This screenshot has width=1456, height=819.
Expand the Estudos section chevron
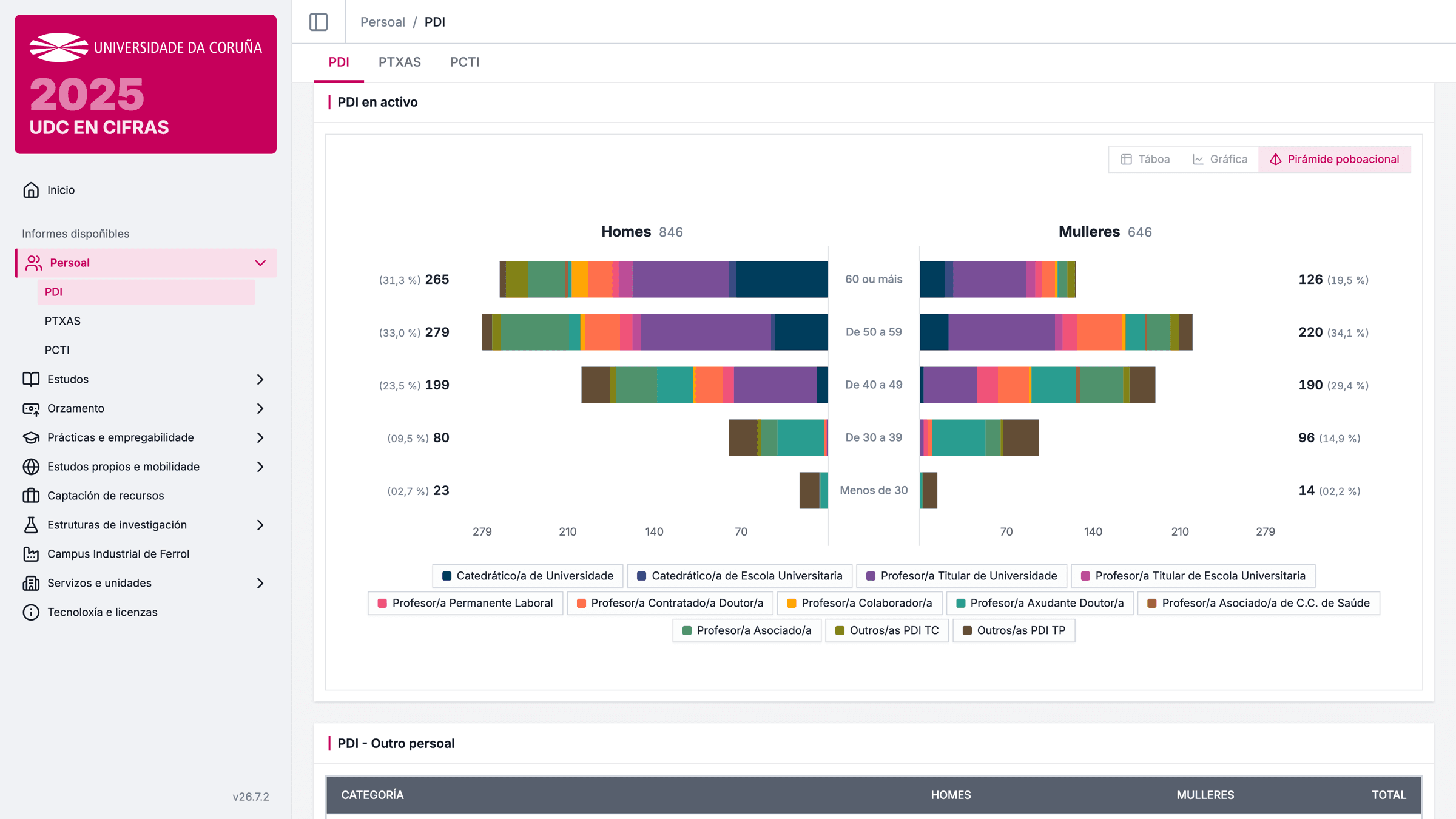[x=260, y=379]
